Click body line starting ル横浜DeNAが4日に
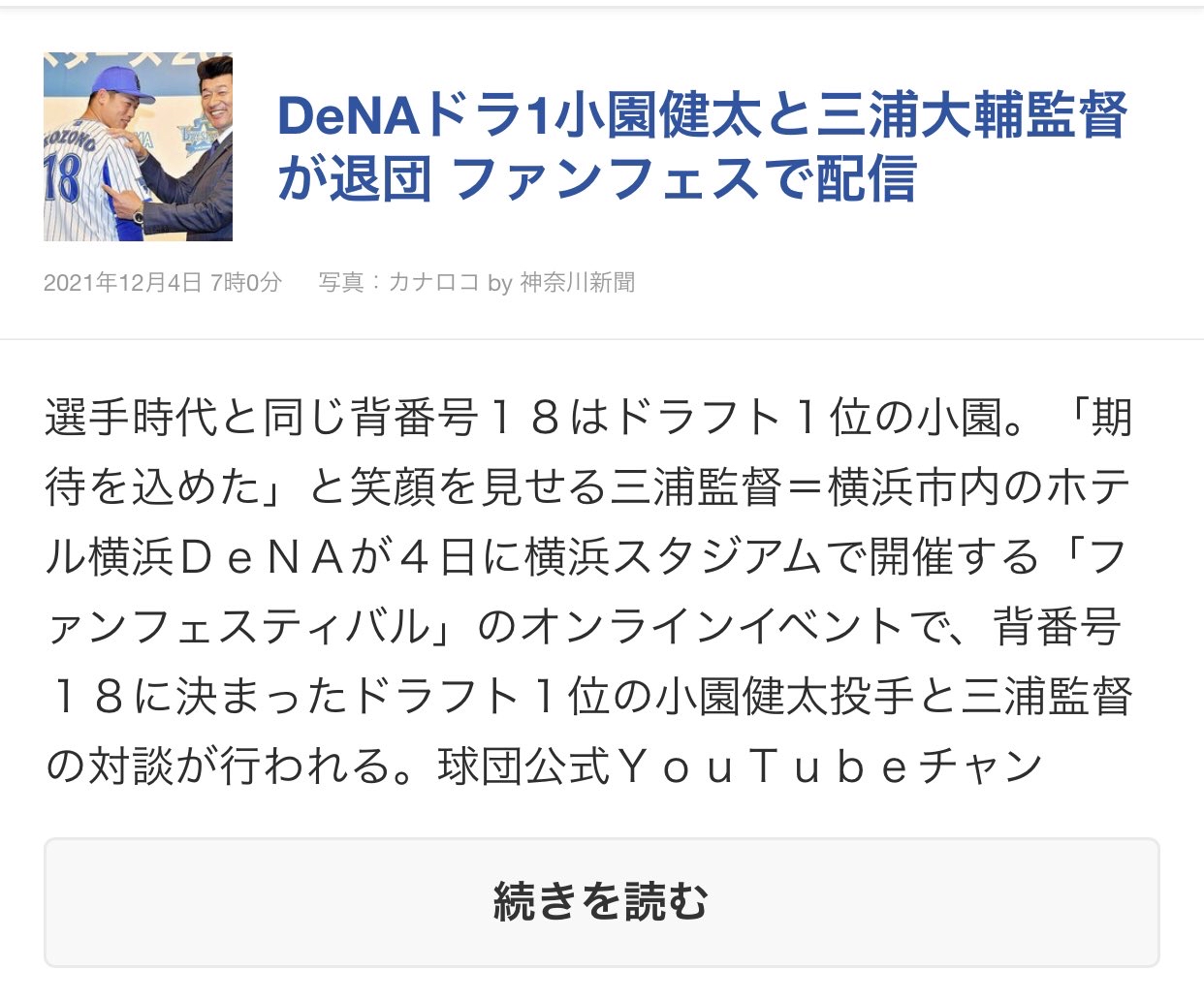Screen dimensions: 1204x1001 [588, 558]
